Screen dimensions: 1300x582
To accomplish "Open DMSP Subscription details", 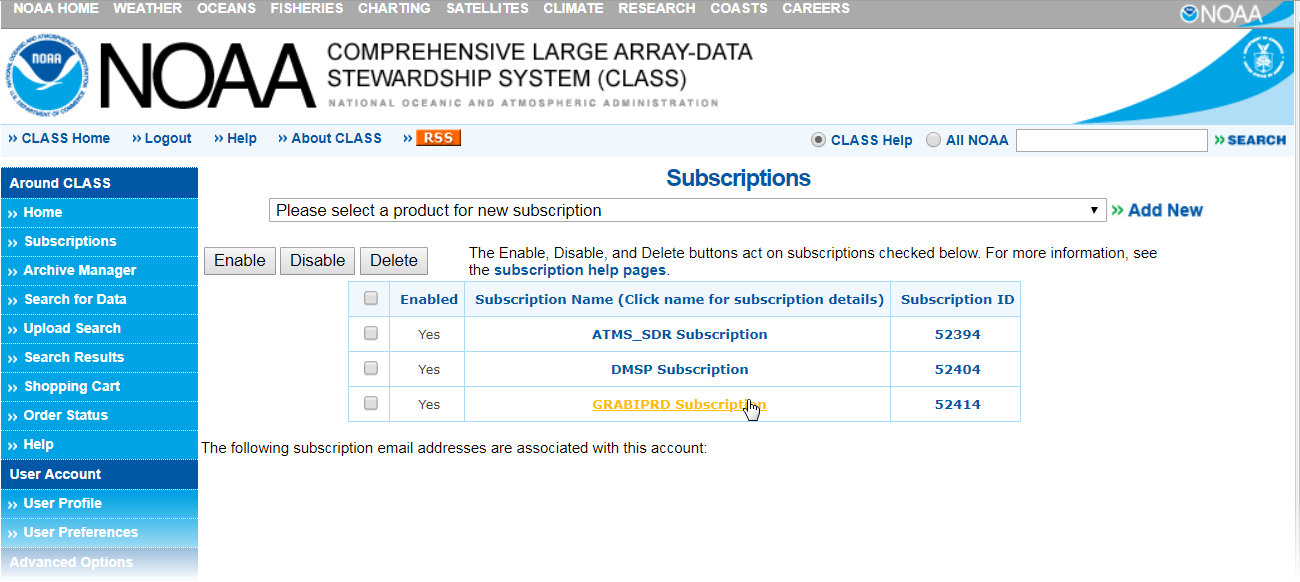I will 680,369.
